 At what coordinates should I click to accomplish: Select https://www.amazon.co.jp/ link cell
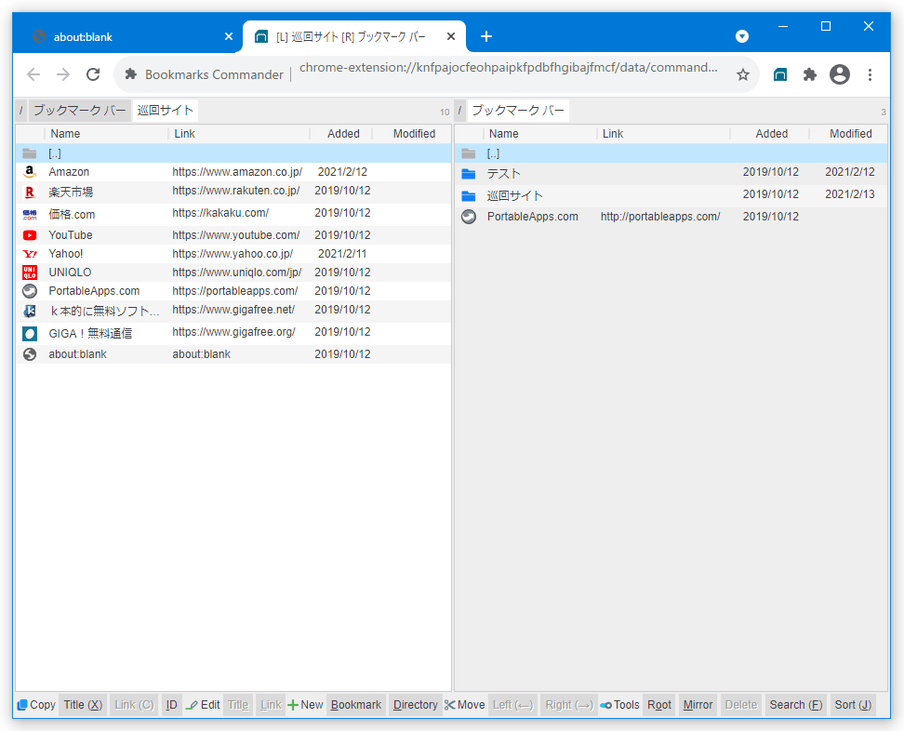point(237,172)
